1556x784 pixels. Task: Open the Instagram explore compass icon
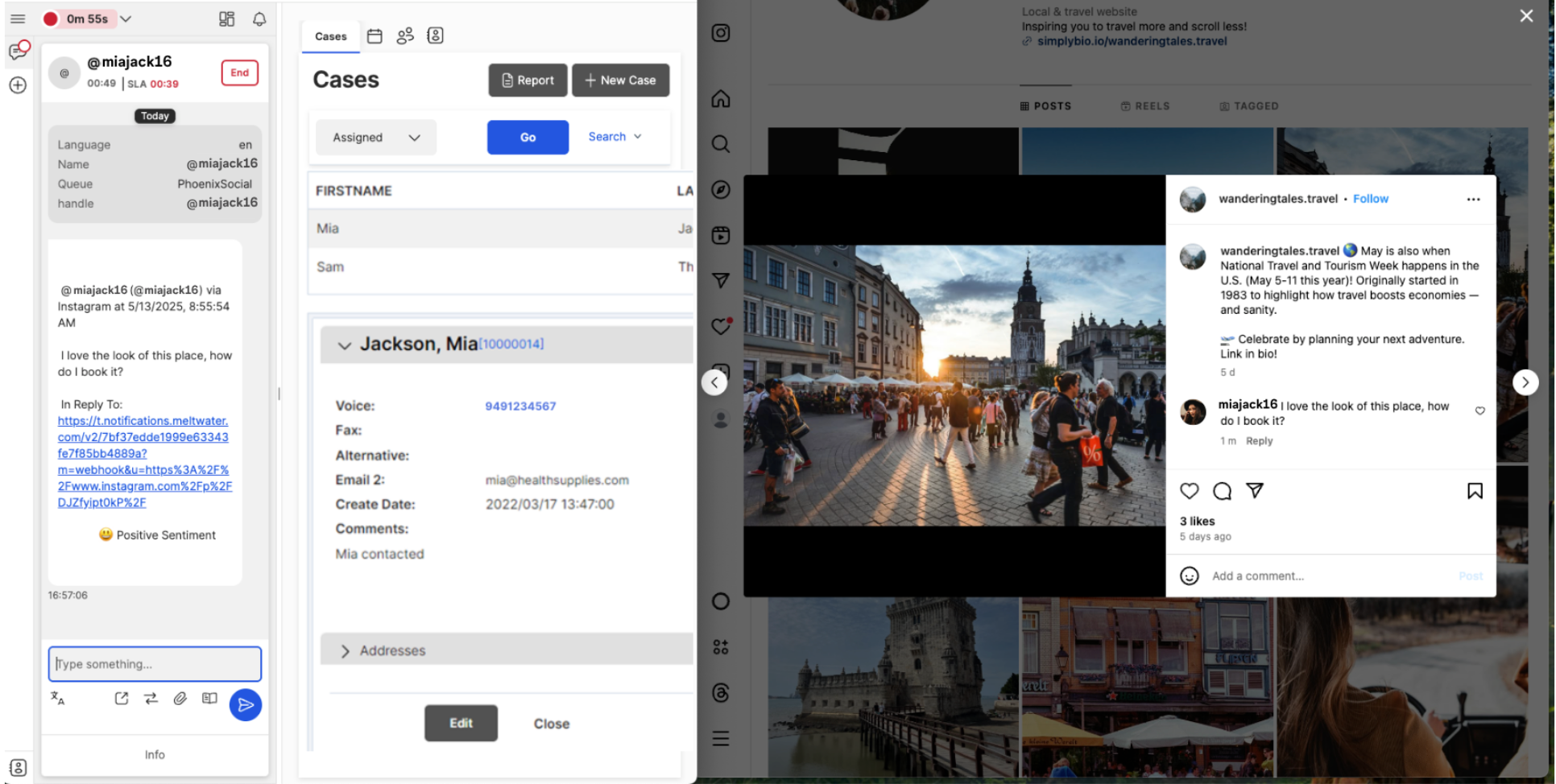pos(721,189)
